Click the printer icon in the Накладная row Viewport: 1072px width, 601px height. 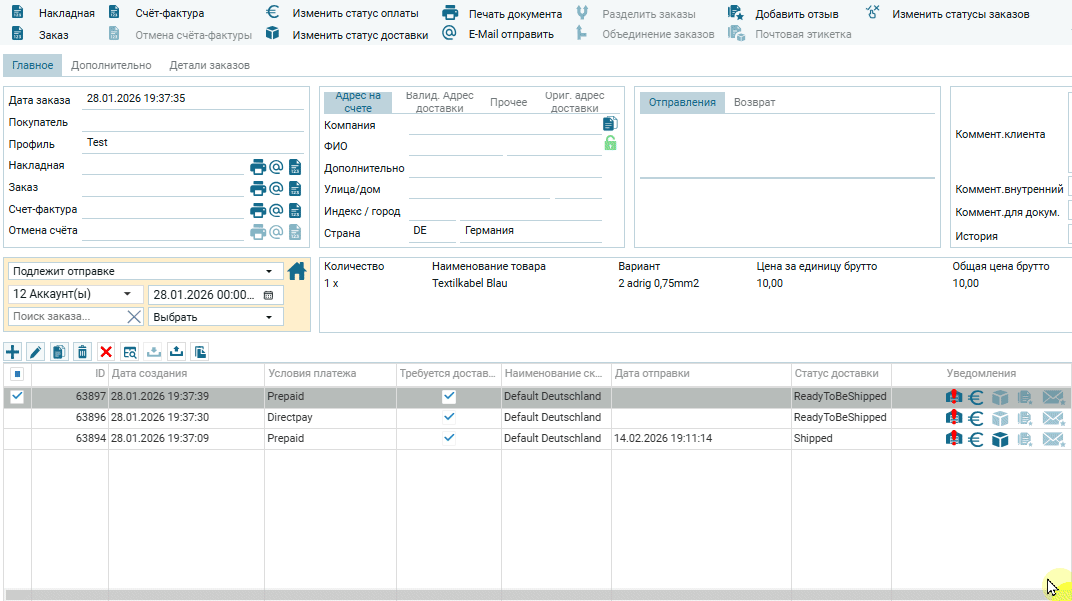[x=258, y=167]
